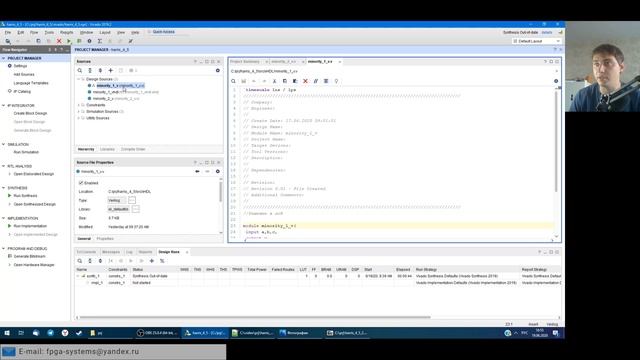Click Collapse All icon in Sources panel
The image size is (640, 360).
click(90, 71)
